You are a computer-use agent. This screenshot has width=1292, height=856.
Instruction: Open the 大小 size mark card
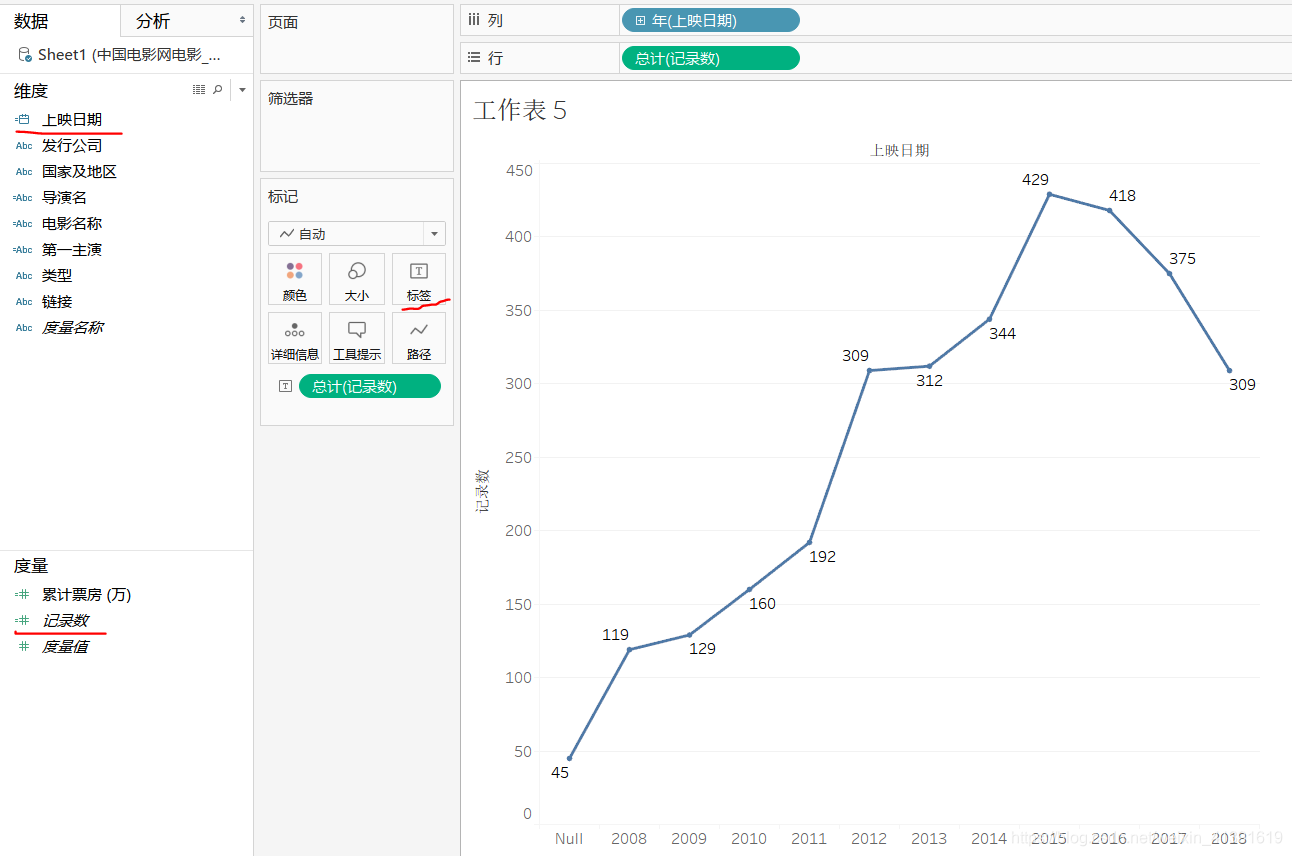[x=357, y=279]
